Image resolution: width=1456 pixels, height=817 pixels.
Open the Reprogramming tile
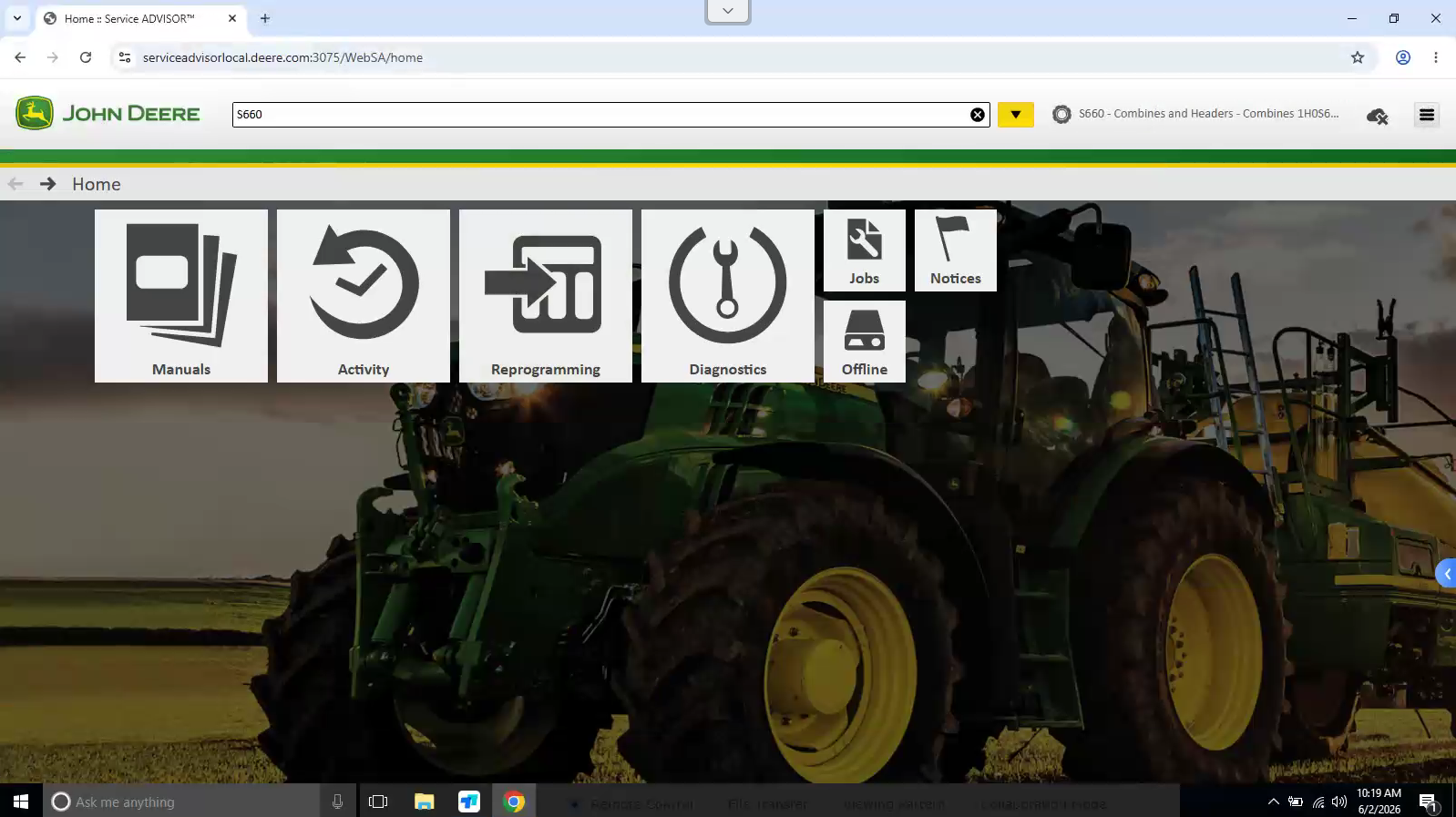coord(546,296)
